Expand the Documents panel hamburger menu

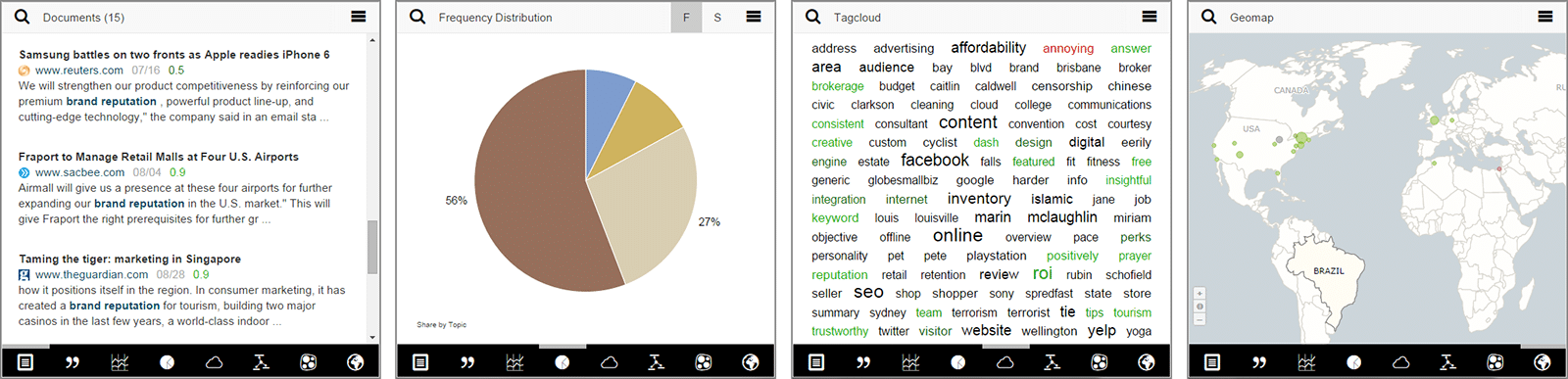tap(359, 17)
